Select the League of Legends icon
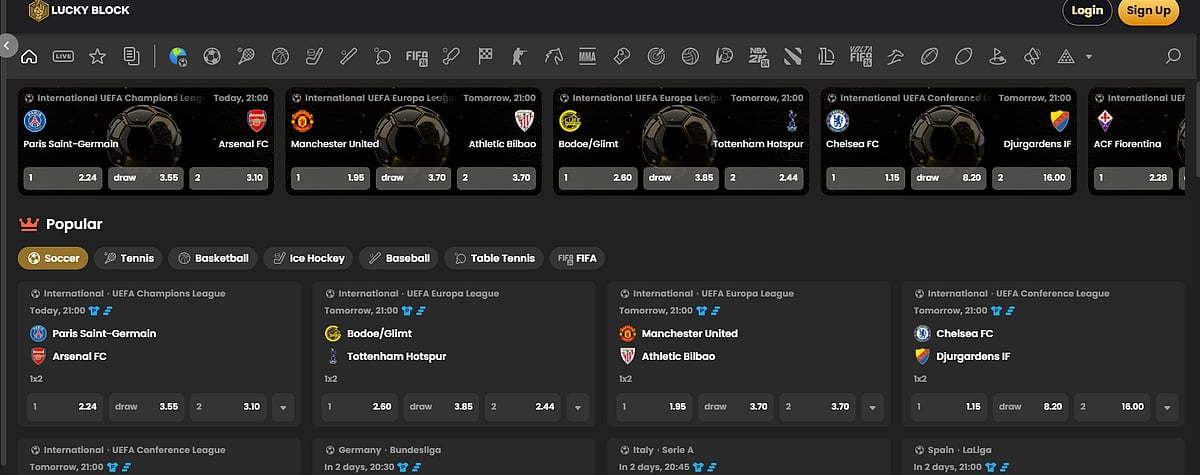The image size is (1200, 475). [x=826, y=57]
